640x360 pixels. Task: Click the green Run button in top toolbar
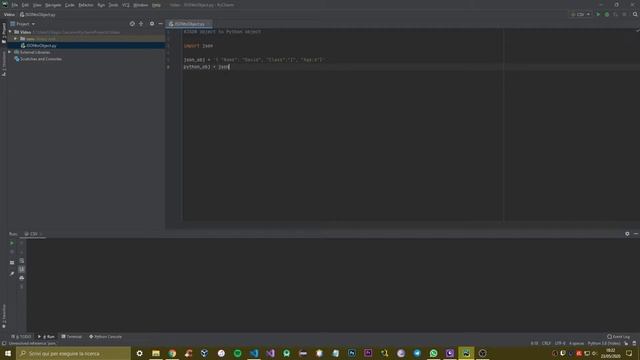598,14
